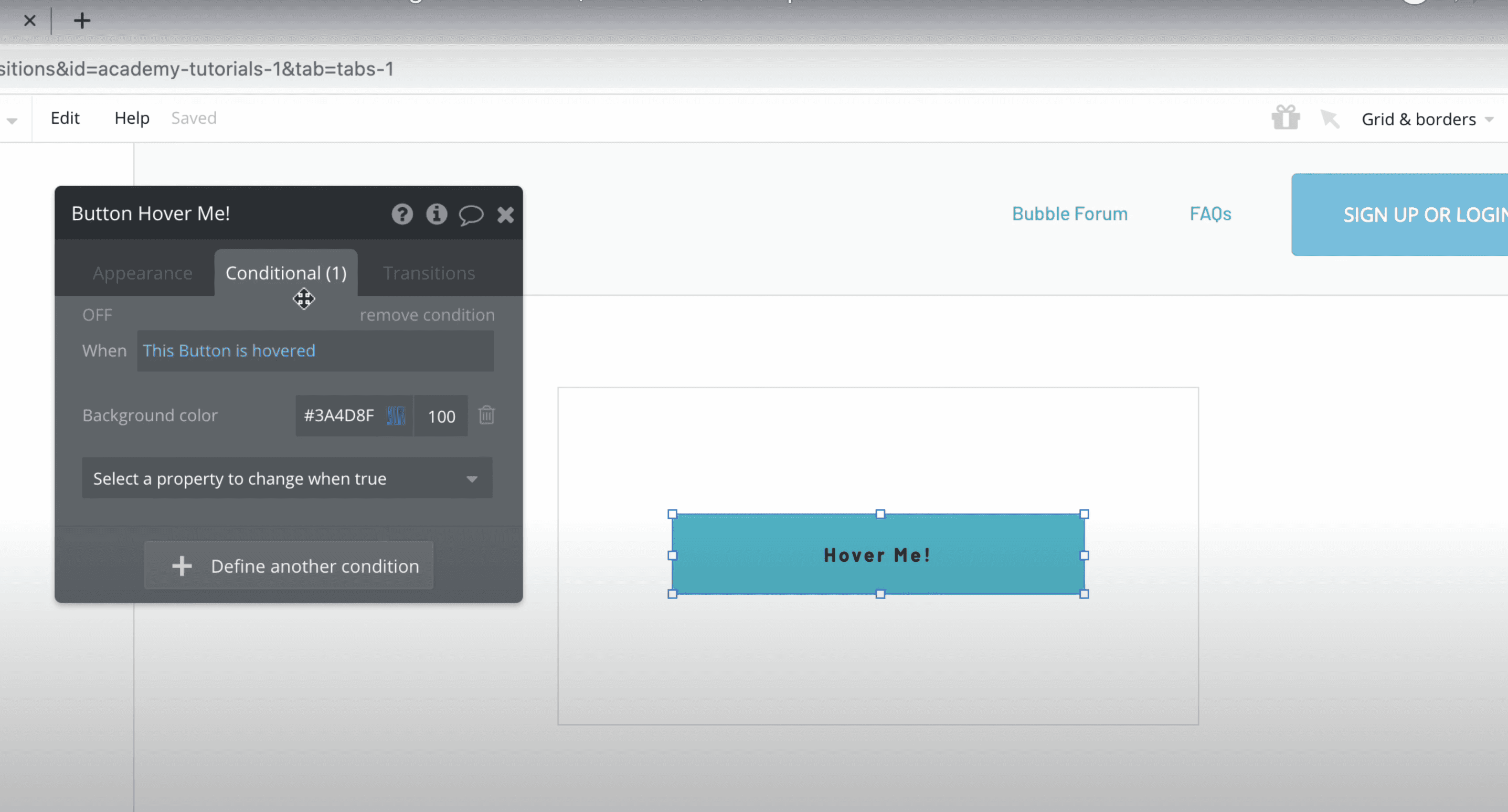
Task: Switch to the Appearance tab
Action: point(142,272)
